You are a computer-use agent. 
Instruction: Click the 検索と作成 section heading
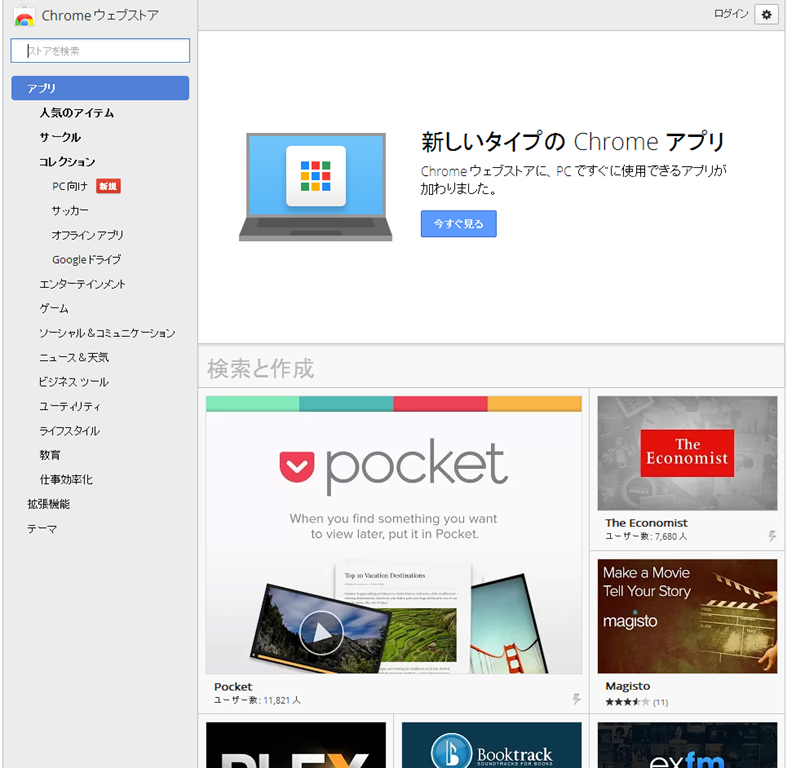click(260, 369)
